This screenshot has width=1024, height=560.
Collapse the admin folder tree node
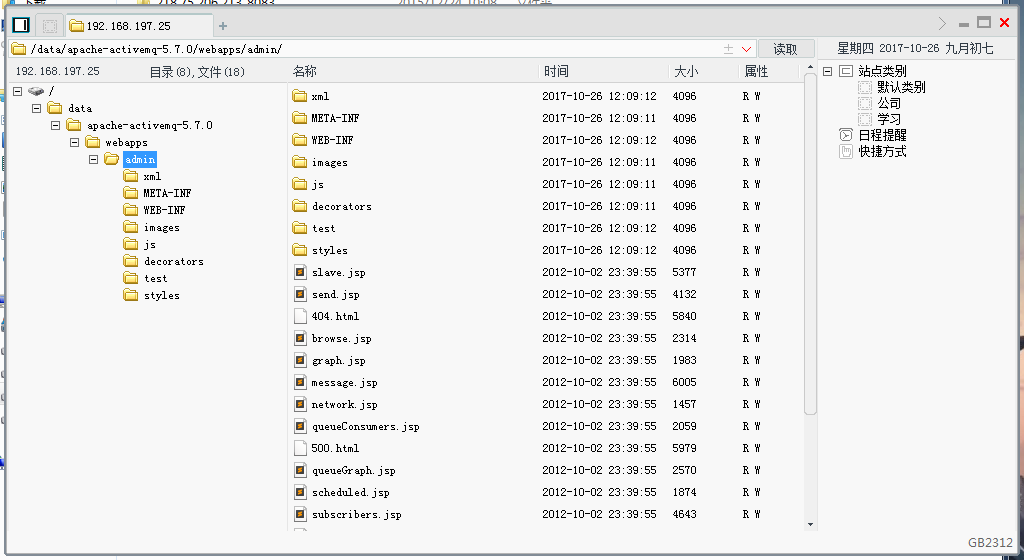(93, 159)
